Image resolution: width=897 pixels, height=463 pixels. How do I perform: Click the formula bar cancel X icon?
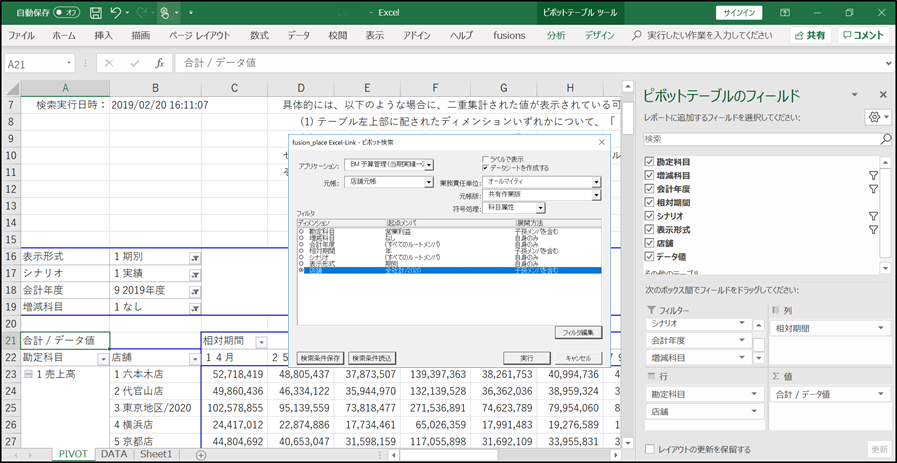109,64
